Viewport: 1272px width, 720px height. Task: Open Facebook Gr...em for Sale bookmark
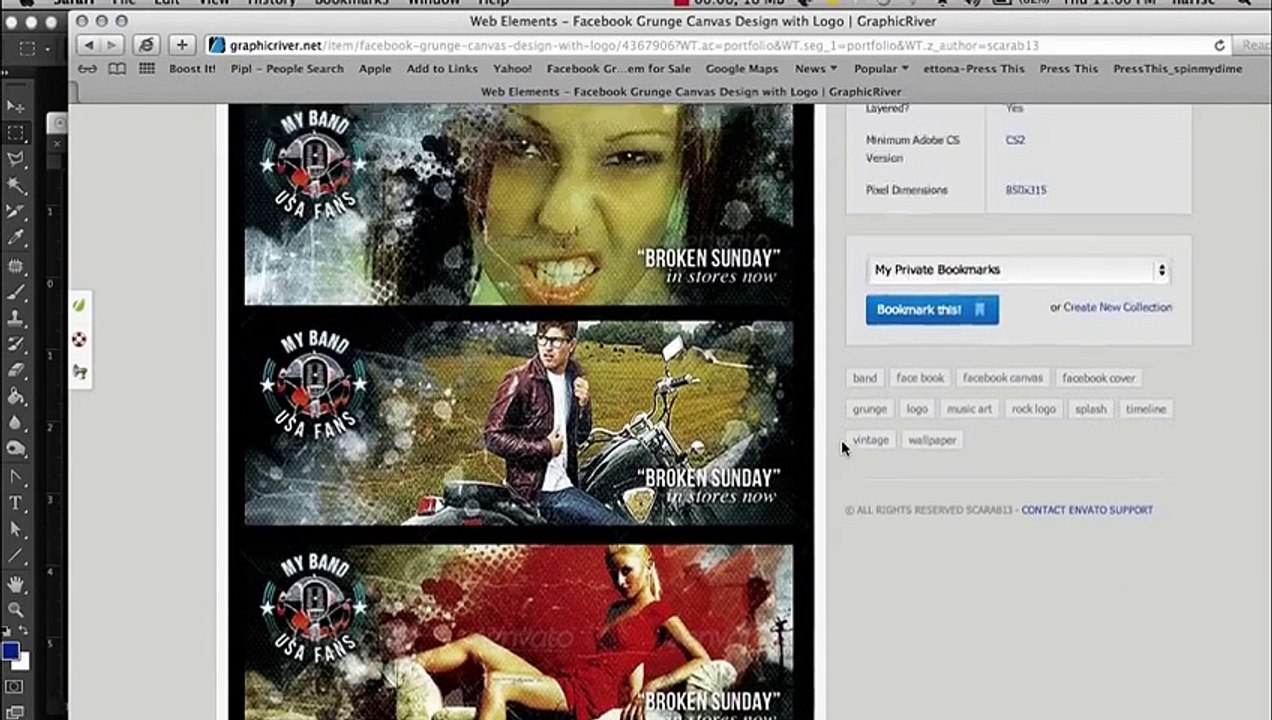(619, 69)
